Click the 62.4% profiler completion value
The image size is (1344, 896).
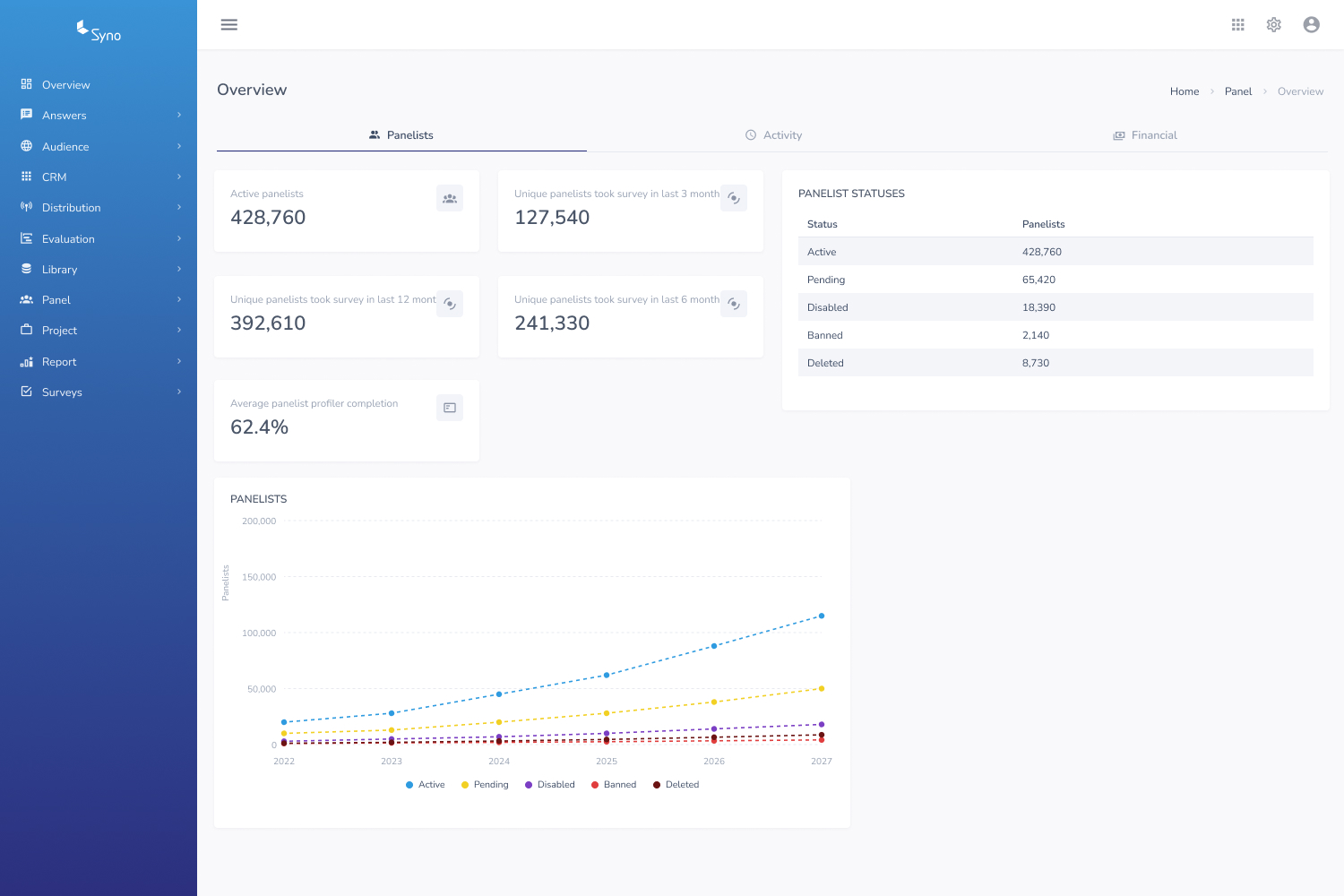(x=260, y=427)
